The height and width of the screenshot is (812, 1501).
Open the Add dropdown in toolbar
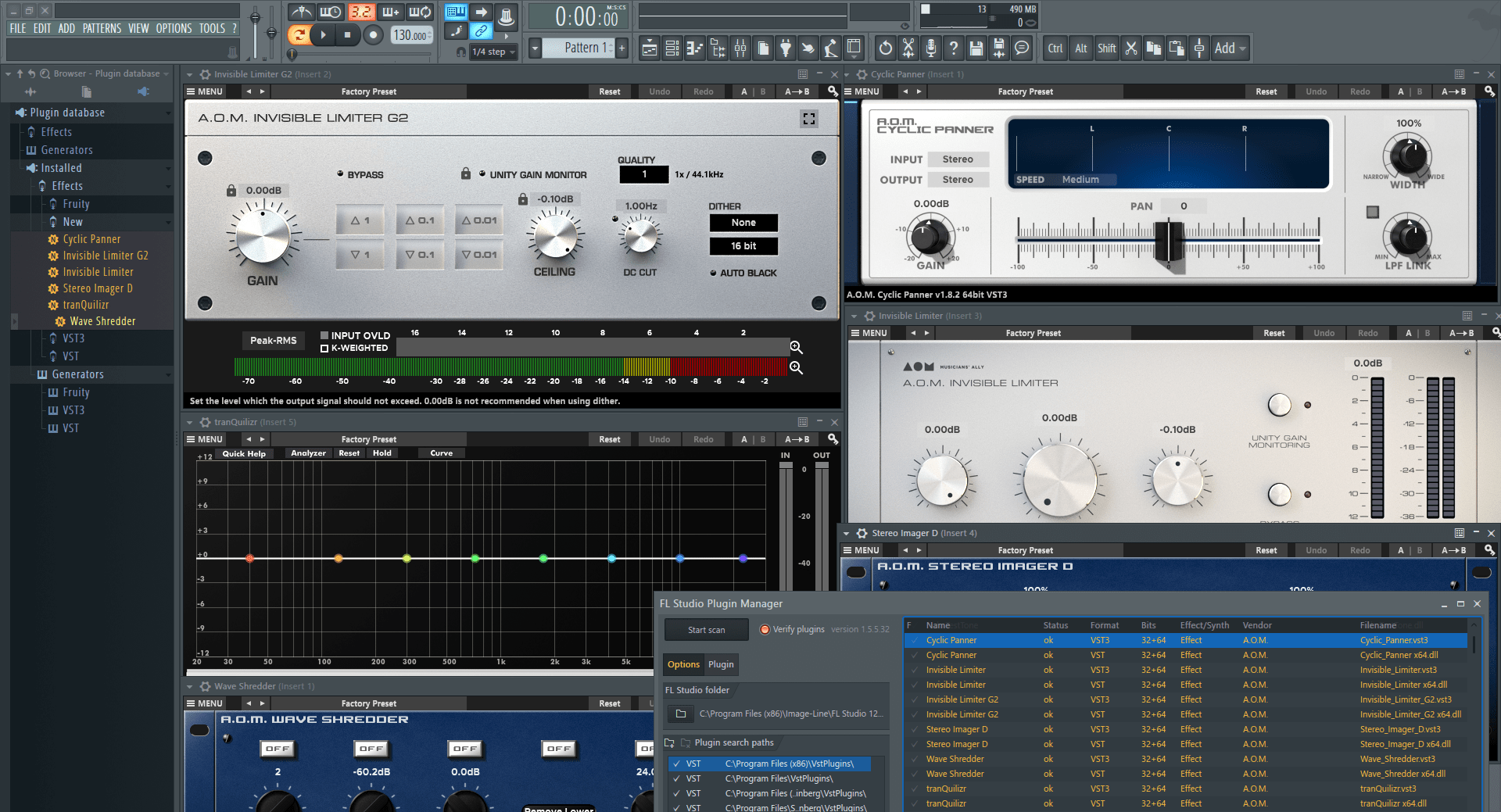[x=1230, y=48]
